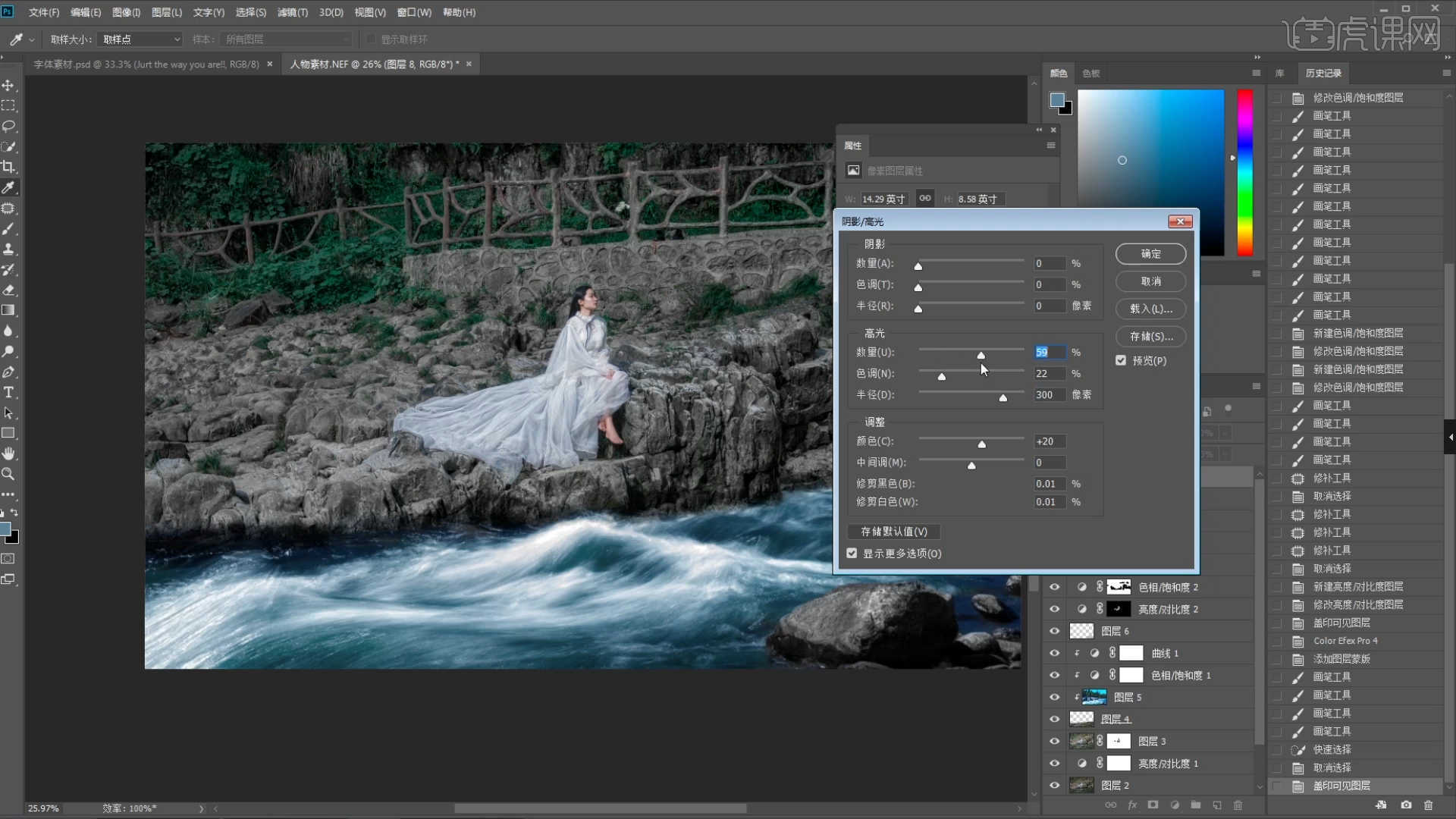Select the Horizontal Type tool
Viewport: 1456px width, 819px height.
coord(8,393)
